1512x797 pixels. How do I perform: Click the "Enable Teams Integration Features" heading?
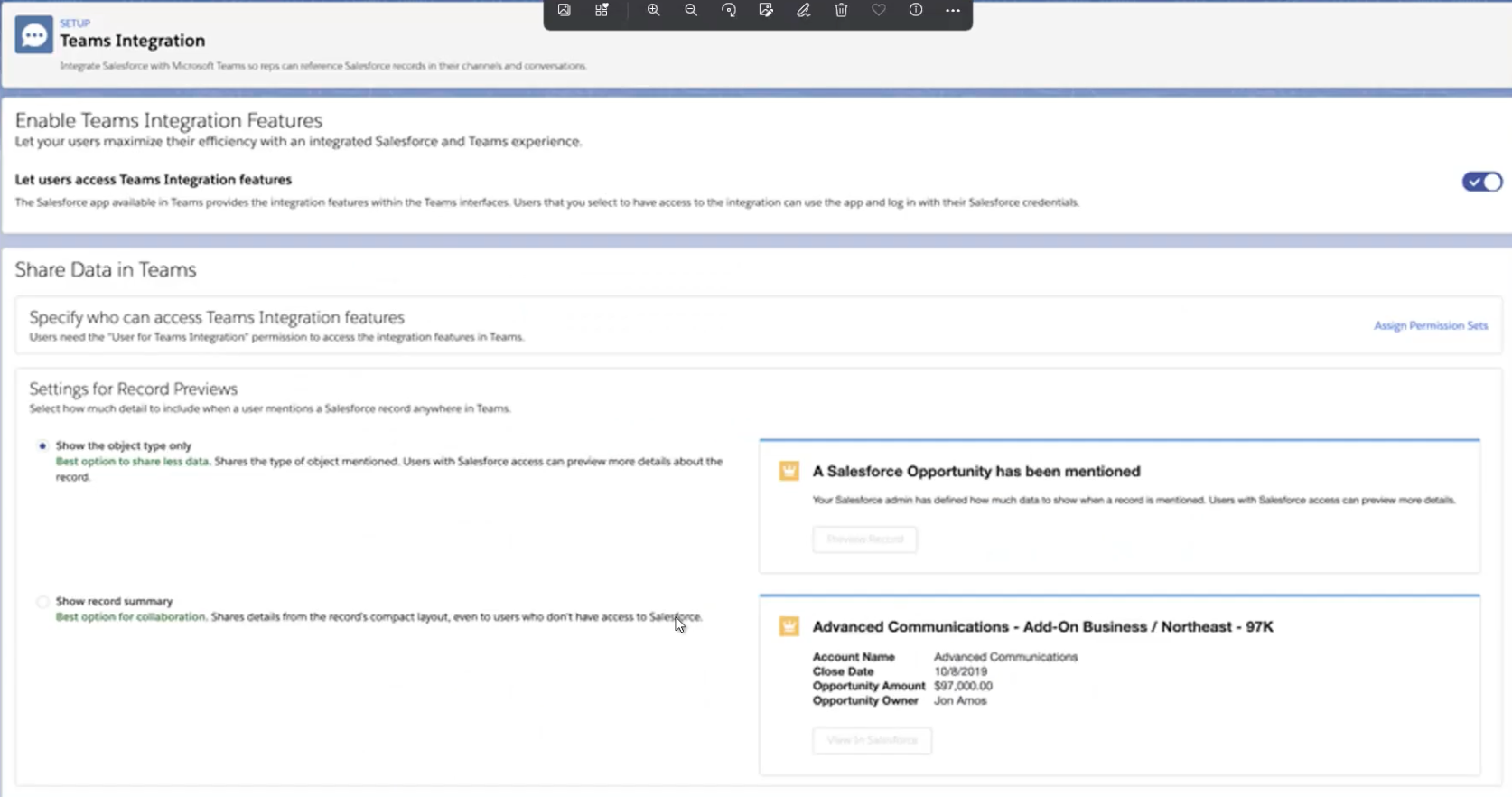pyautogui.click(x=169, y=120)
